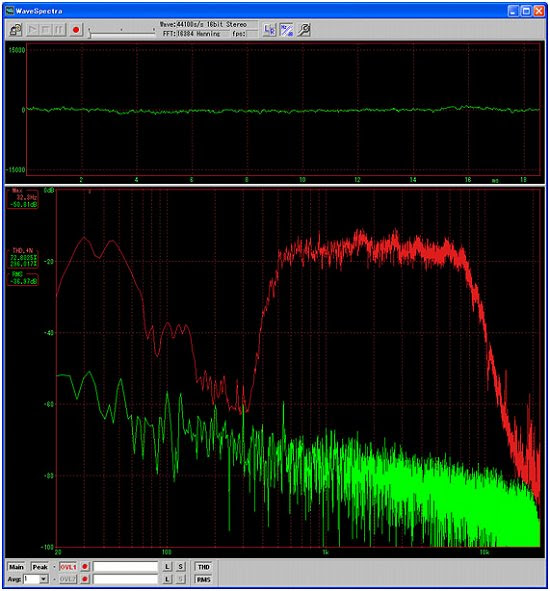The width and height of the screenshot is (550, 591).
Task: Click the OVL2 name input field
Action: [x=125, y=579]
